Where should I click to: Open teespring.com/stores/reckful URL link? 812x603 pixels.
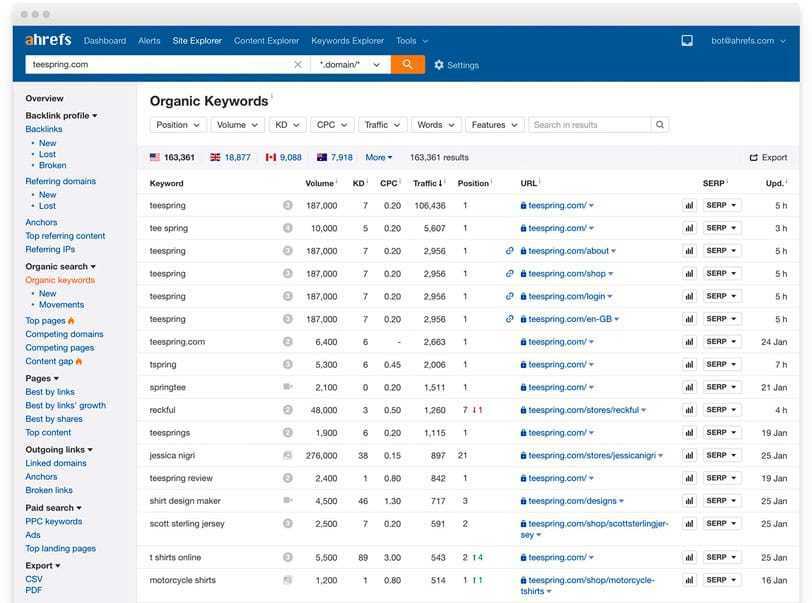click(x=583, y=410)
